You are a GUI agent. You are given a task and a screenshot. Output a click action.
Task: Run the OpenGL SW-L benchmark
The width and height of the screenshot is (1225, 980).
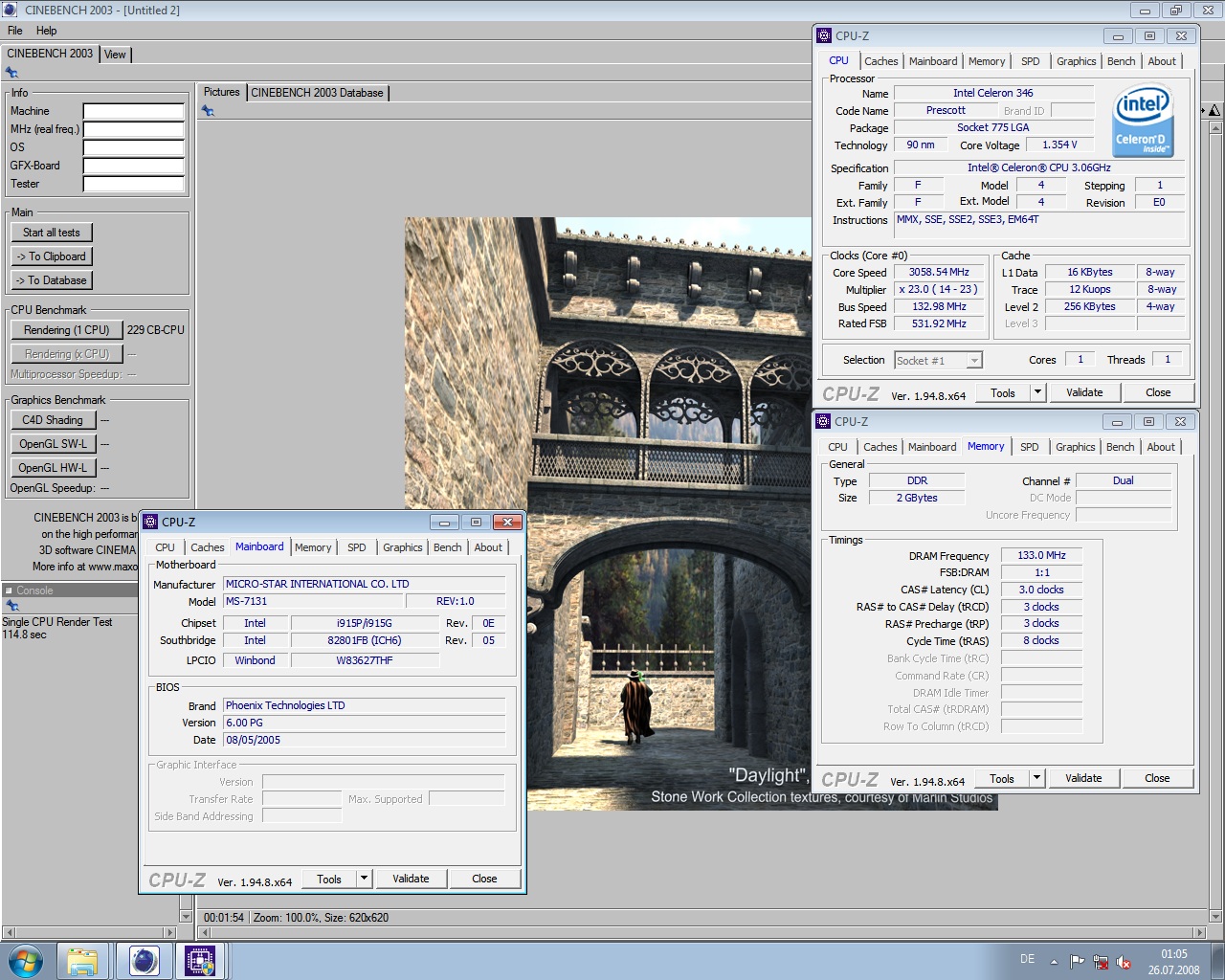pyautogui.click(x=53, y=444)
